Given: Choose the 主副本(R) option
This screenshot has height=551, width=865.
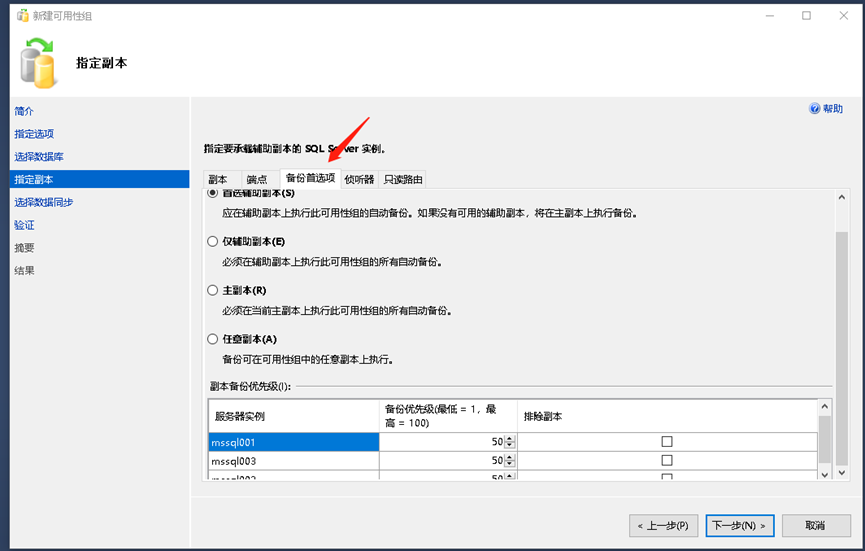Looking at the screenshot, I should [212, 290].
